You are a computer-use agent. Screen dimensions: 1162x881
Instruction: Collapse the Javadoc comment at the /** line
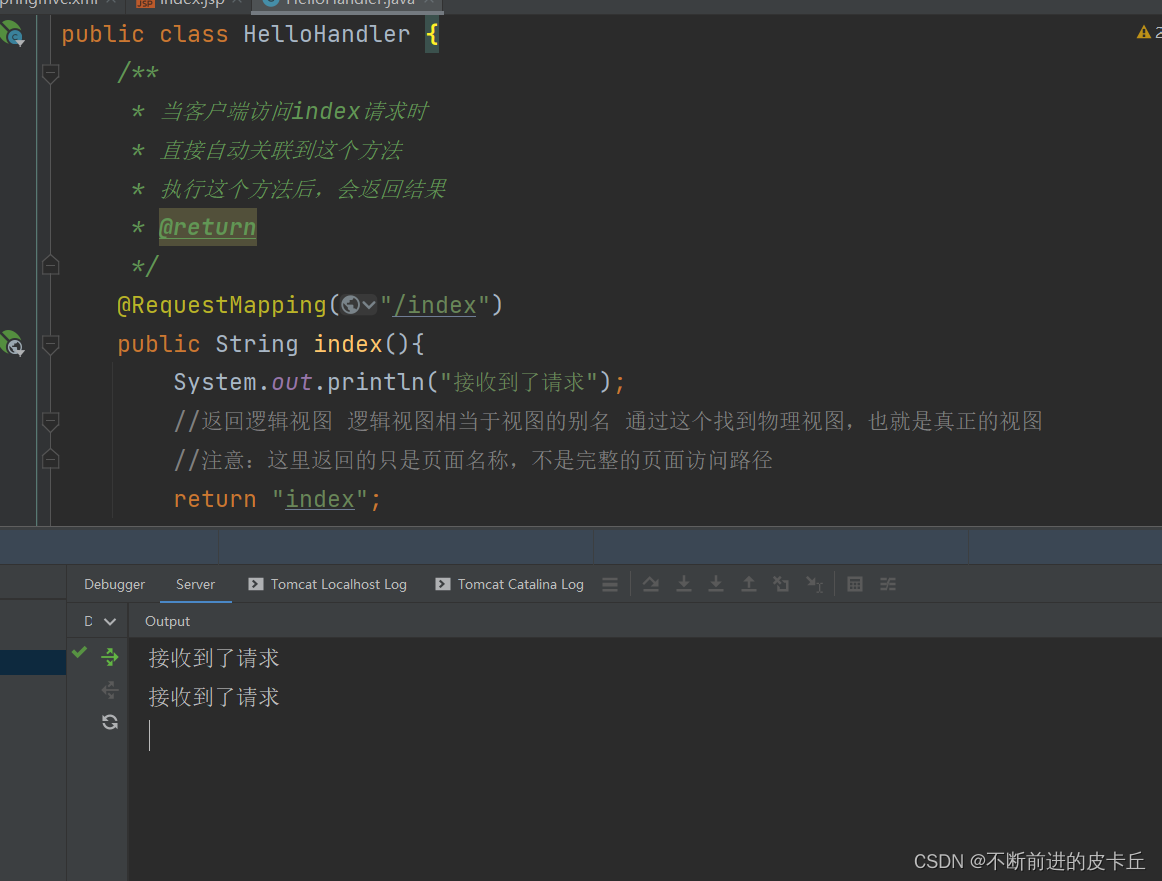coord(50,73)
